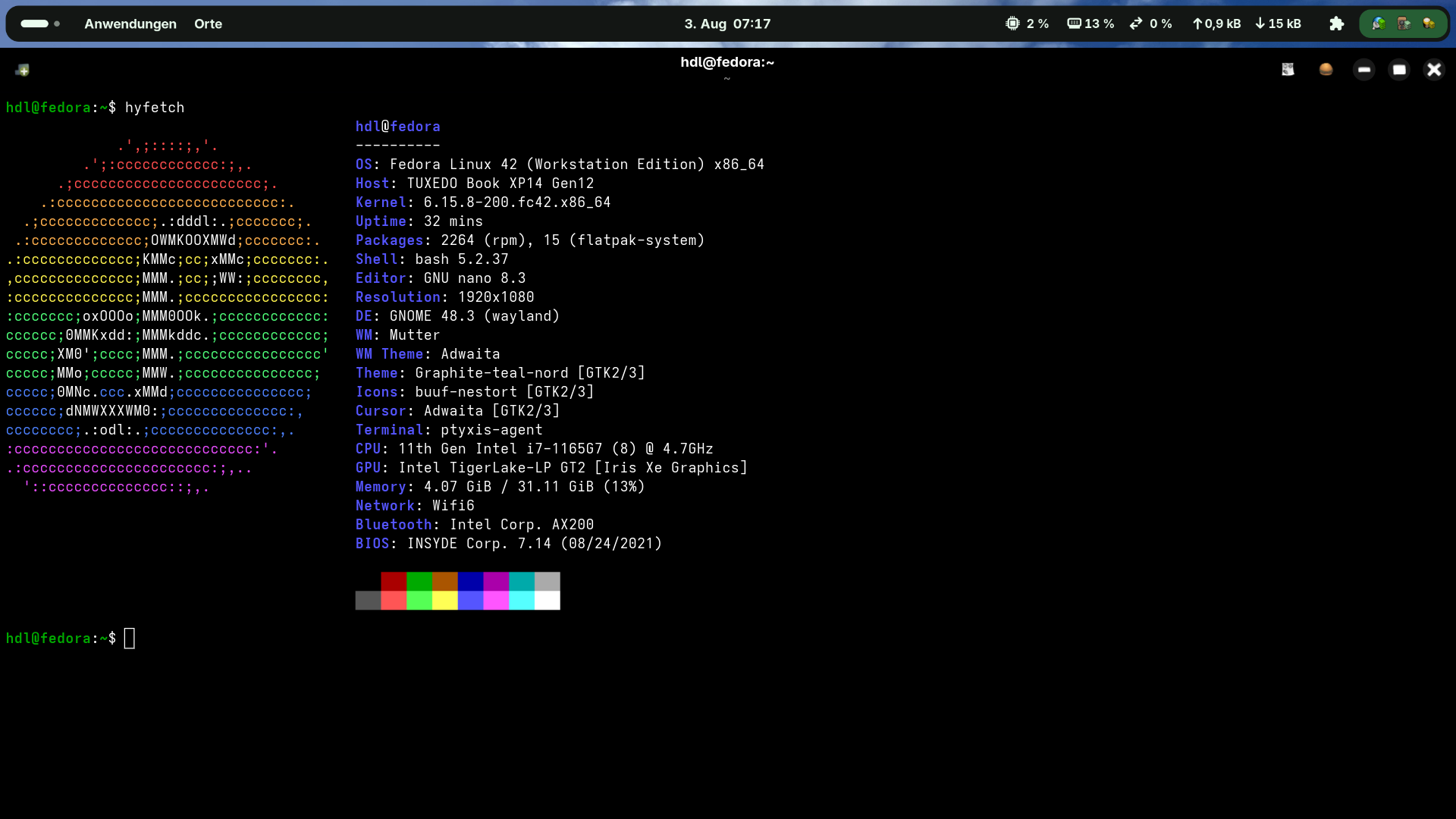Click the memory usage indicator icon
Viewport: 1456px width, 819px height.
pos(1074,24)
